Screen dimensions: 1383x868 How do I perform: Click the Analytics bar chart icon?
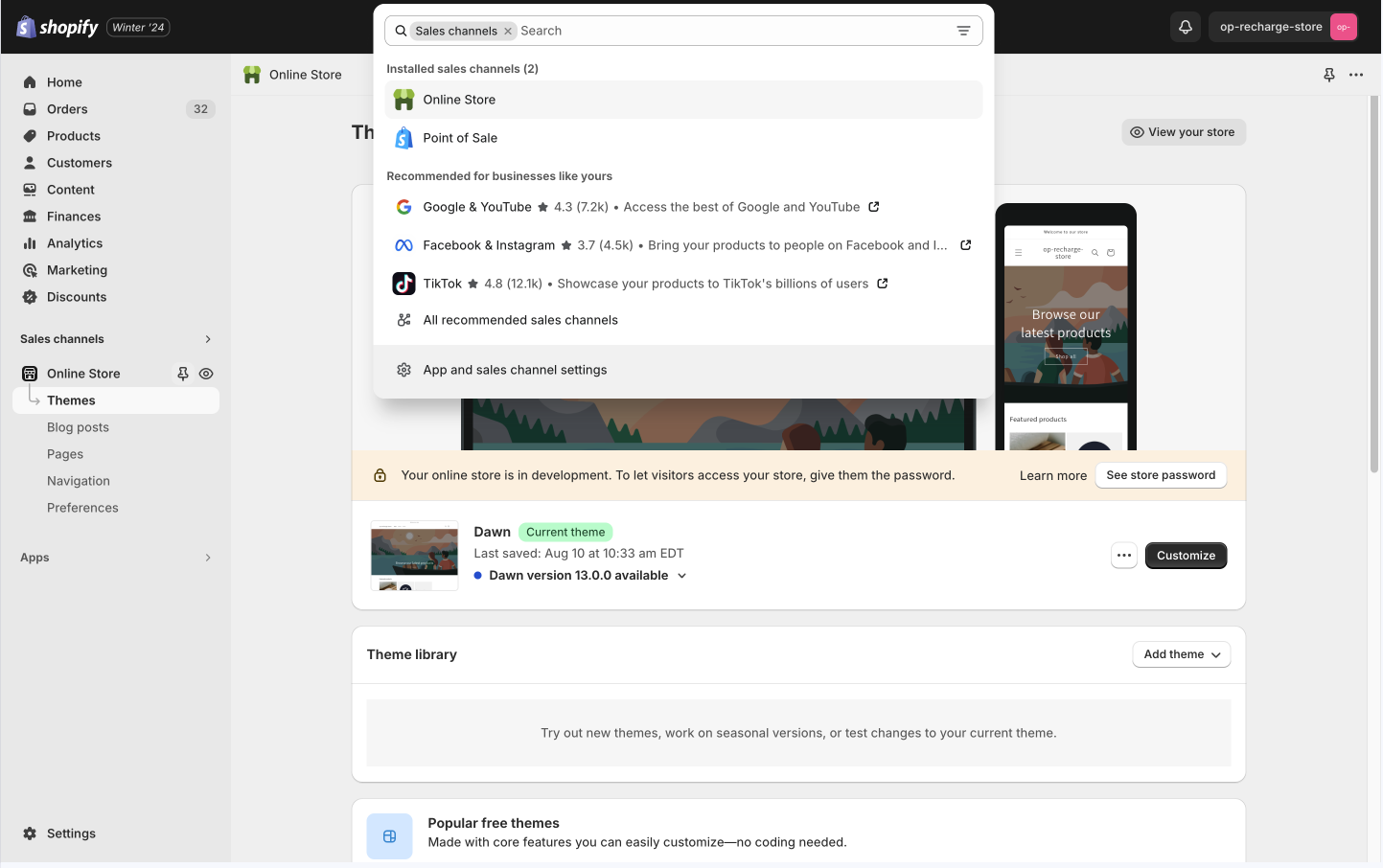(x=30, y=243)
